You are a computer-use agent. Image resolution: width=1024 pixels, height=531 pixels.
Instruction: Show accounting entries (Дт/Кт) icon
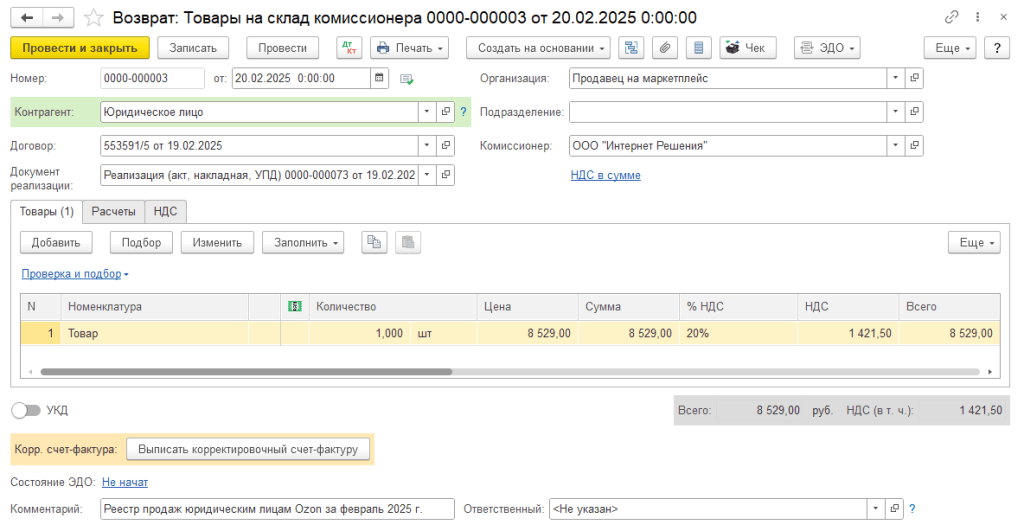pos(350,48)
